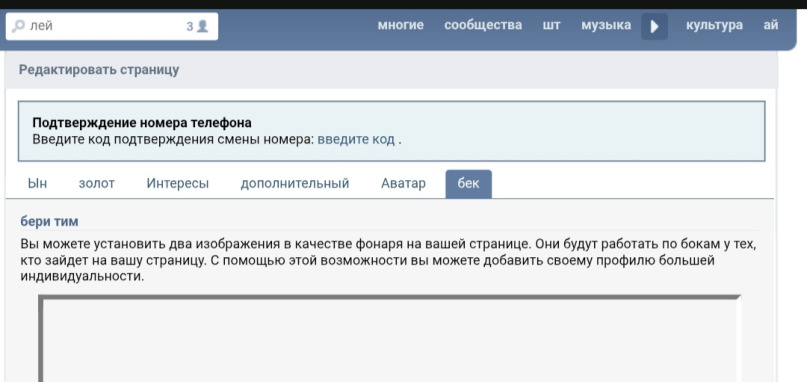807x382 pixels.
Task: Open сообщества in the top navigation
Action: [483, 25]
